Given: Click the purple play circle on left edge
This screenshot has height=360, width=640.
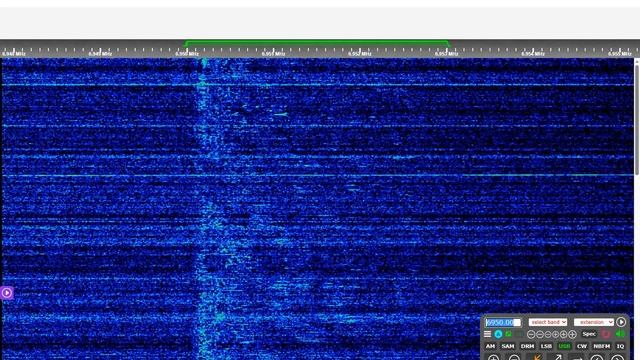Looking at the screenshot, I should click(7, 293).
